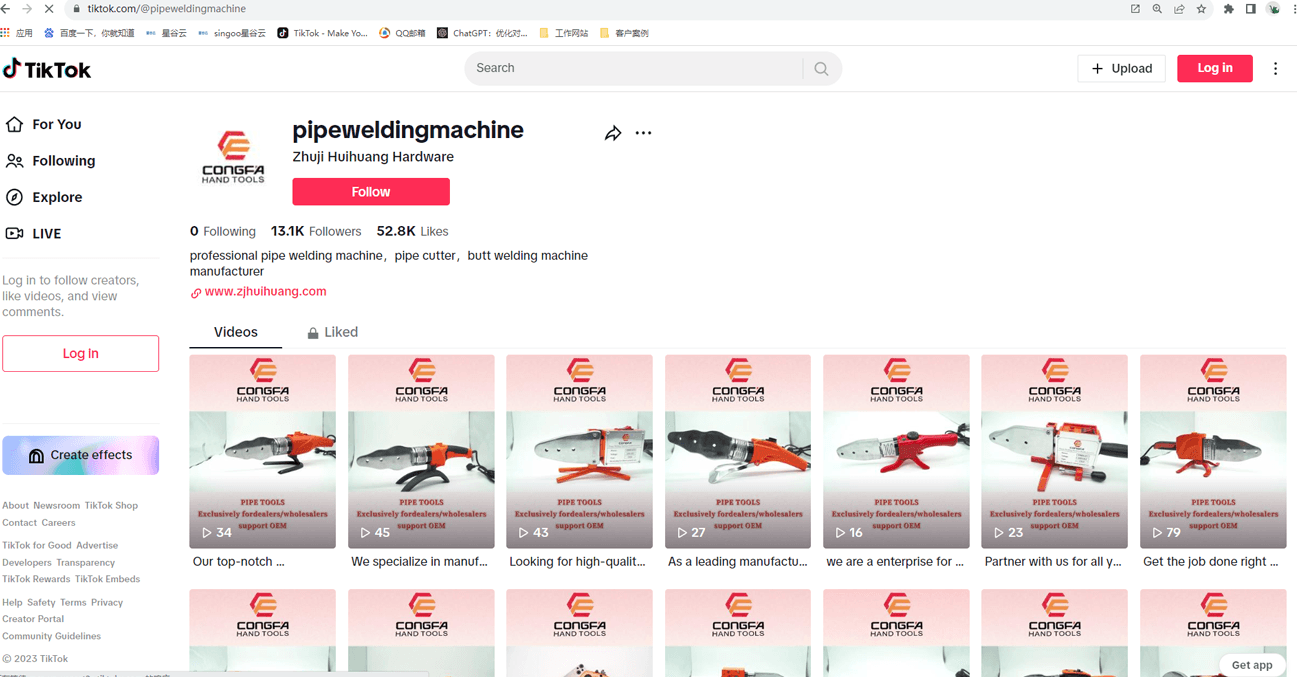Click the Get app button
This screenshot has width=1297, height=677.
tap(1252, 665)
